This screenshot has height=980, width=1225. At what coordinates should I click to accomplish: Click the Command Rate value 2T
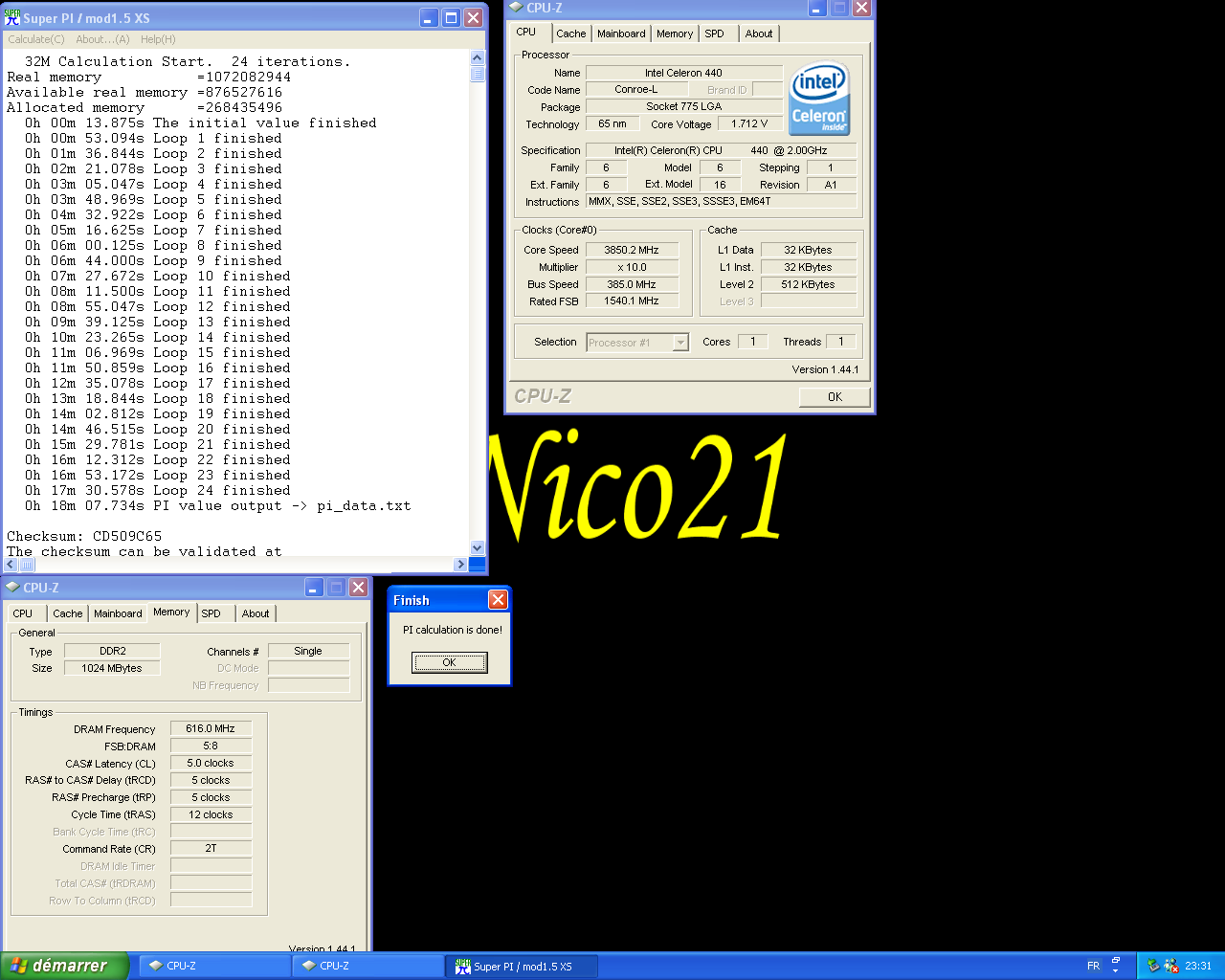211,848
